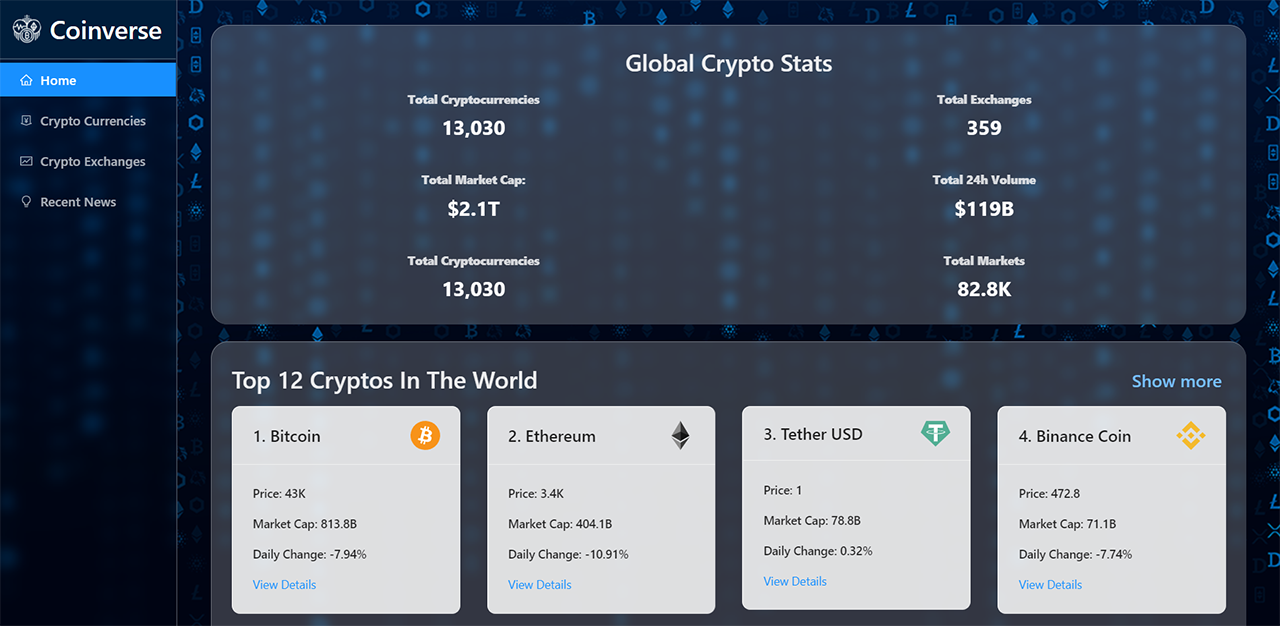
Task: Navigate to Recent News section
Action: coord(78,201)
